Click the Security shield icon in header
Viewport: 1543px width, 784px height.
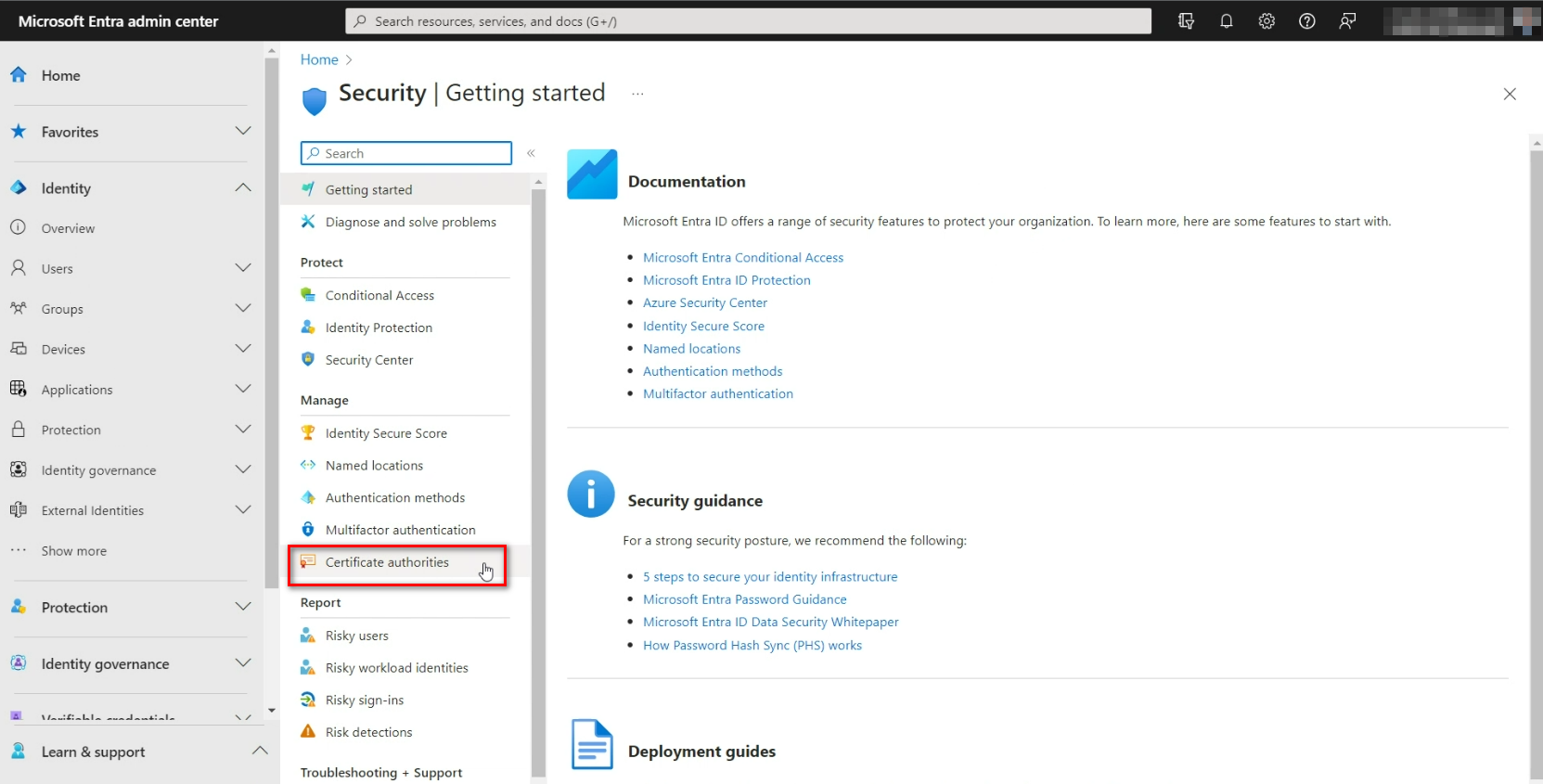(315, 101)
